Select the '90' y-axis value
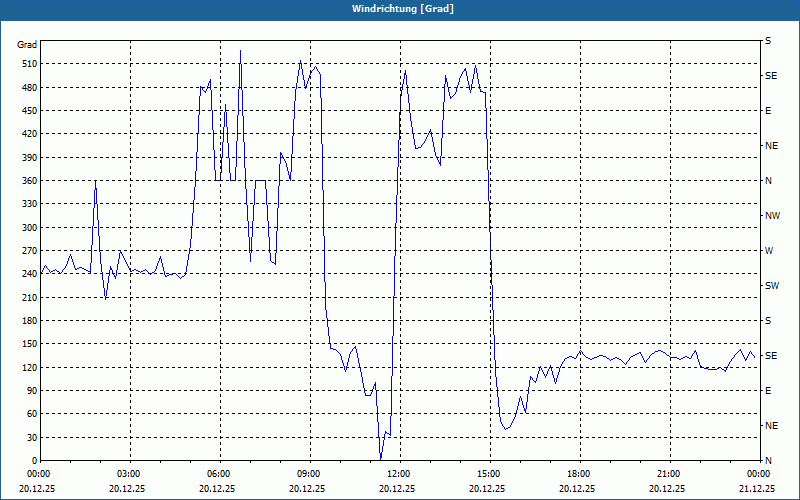This screenshot has height=500, width=800. click(32, 391)
